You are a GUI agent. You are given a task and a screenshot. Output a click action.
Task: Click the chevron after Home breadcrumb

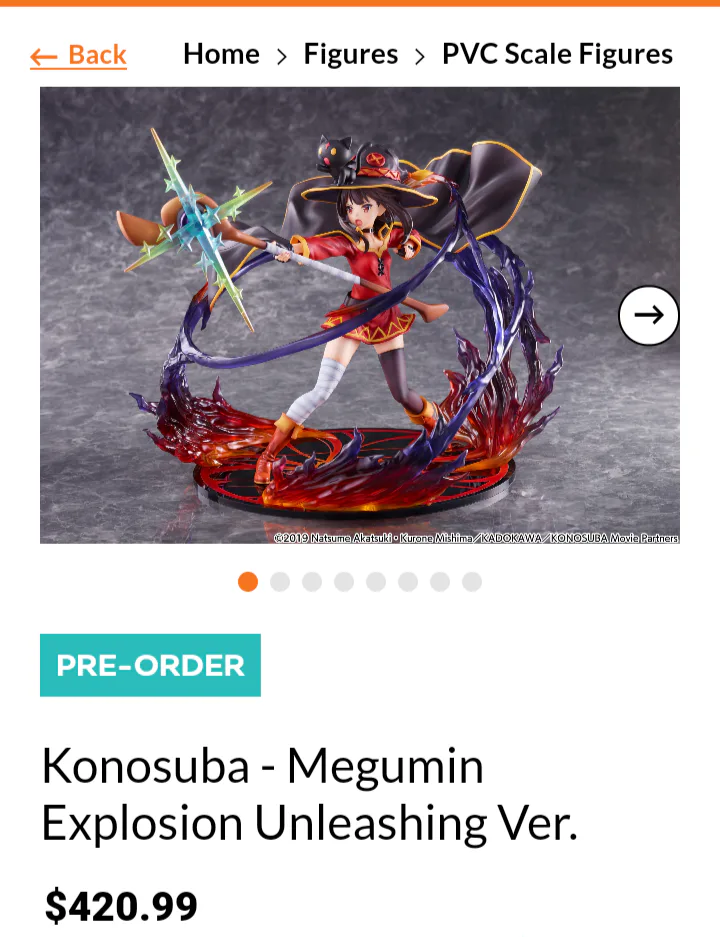(282, 57)
